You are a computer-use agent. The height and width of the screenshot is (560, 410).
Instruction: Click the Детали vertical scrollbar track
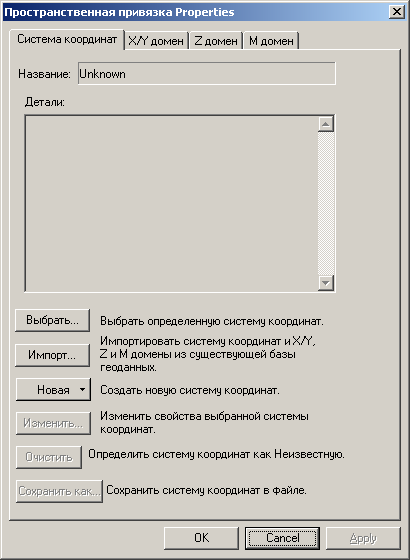point(326,204)
